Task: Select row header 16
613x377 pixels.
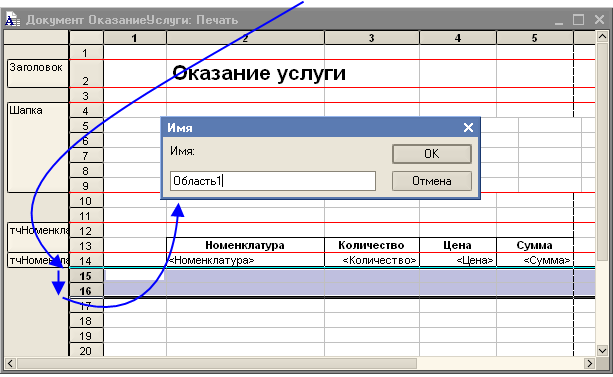Action: (86, 291)
